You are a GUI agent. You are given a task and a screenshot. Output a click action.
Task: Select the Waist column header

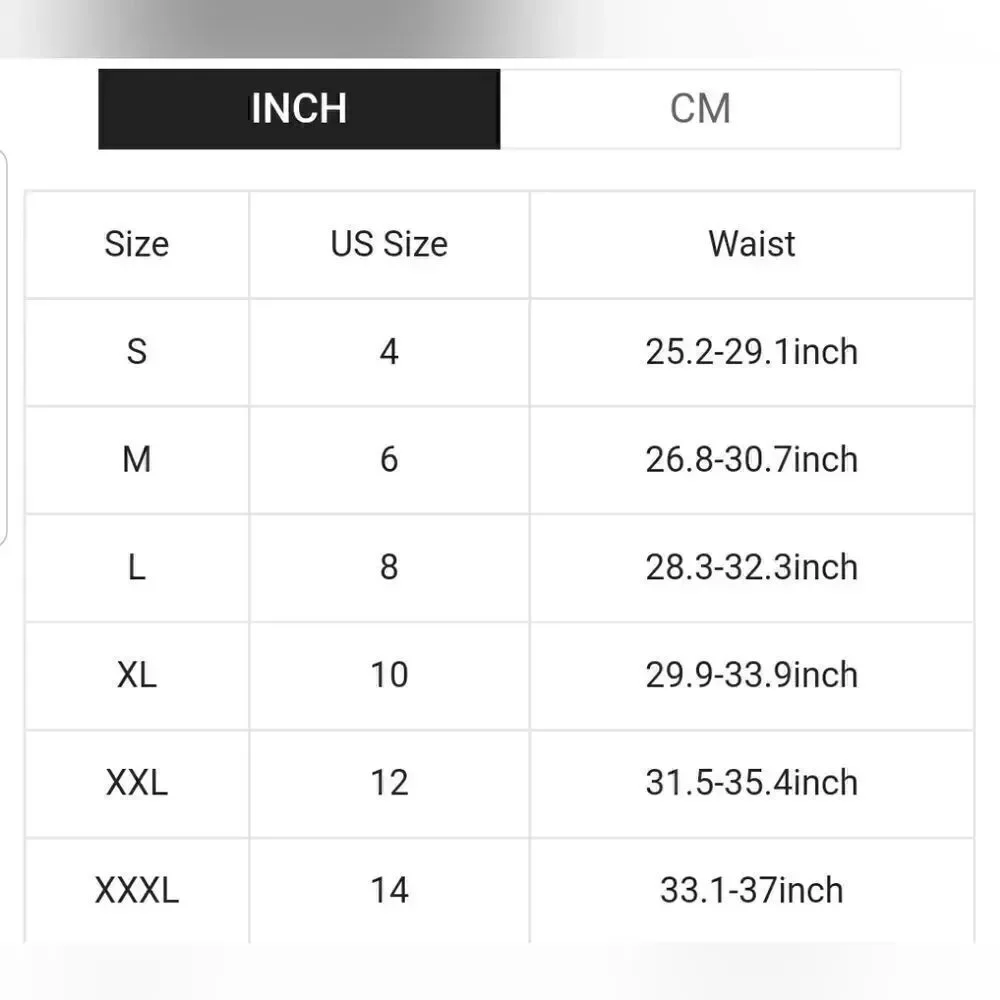pyautogui.click(x=752, y=244)
